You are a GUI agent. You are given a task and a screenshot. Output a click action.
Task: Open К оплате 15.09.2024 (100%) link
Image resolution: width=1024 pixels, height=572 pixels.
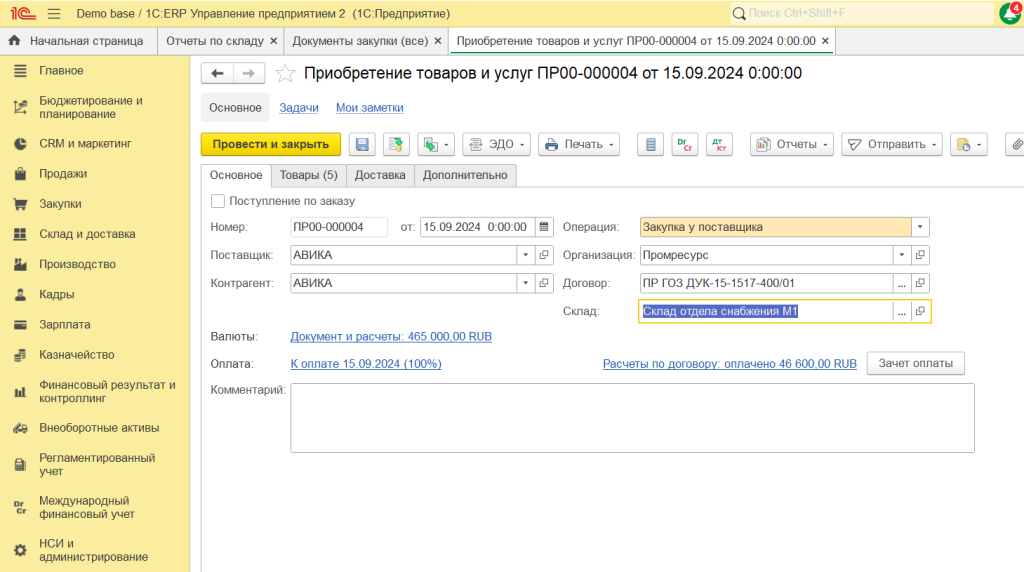pos(366,364)
